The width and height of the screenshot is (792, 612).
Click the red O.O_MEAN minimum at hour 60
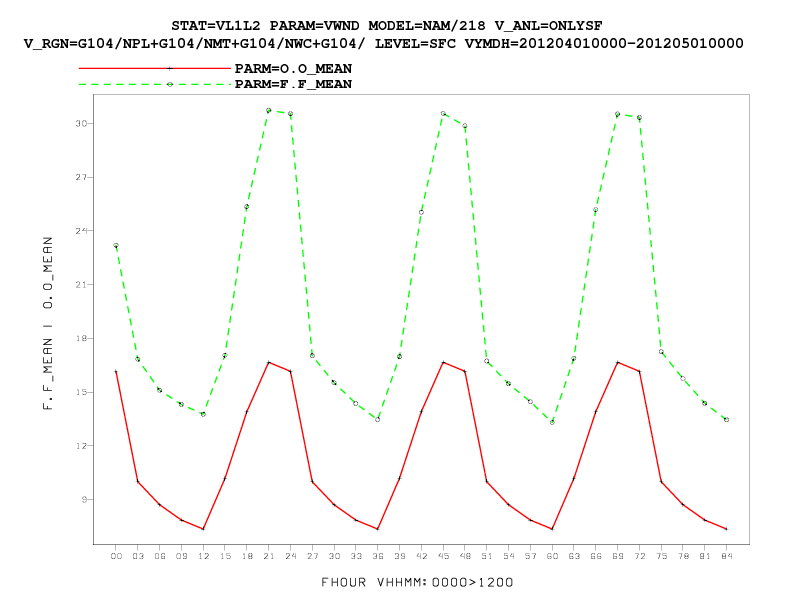pyautogui.click(x=552, y=529)
